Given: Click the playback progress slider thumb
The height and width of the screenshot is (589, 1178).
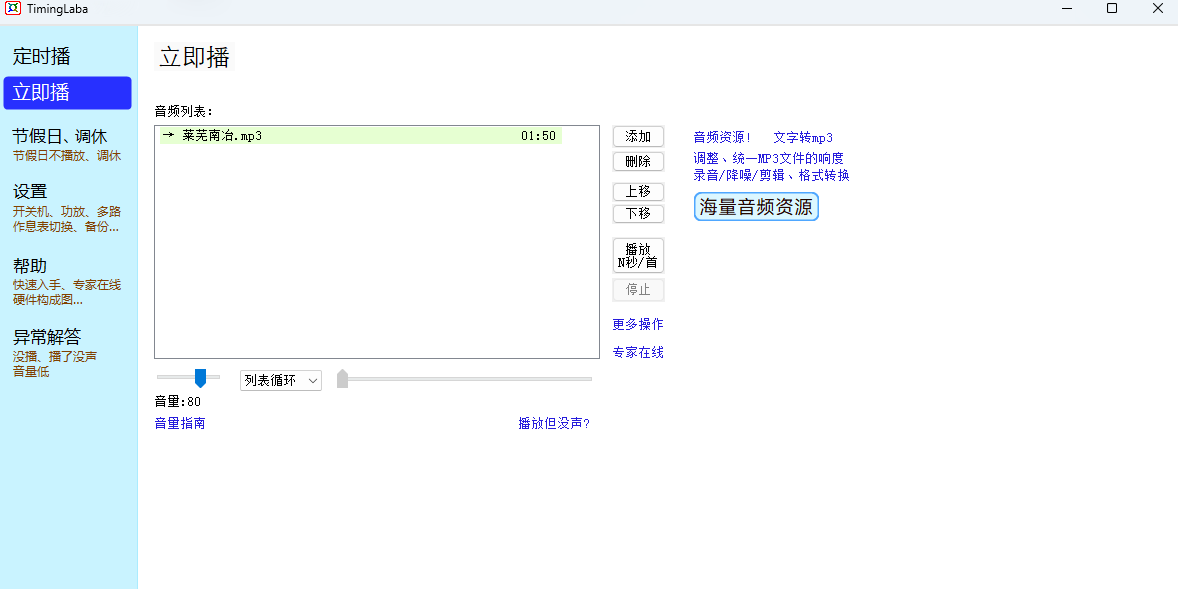Looking at the screenshot, I should click(342, 378).
